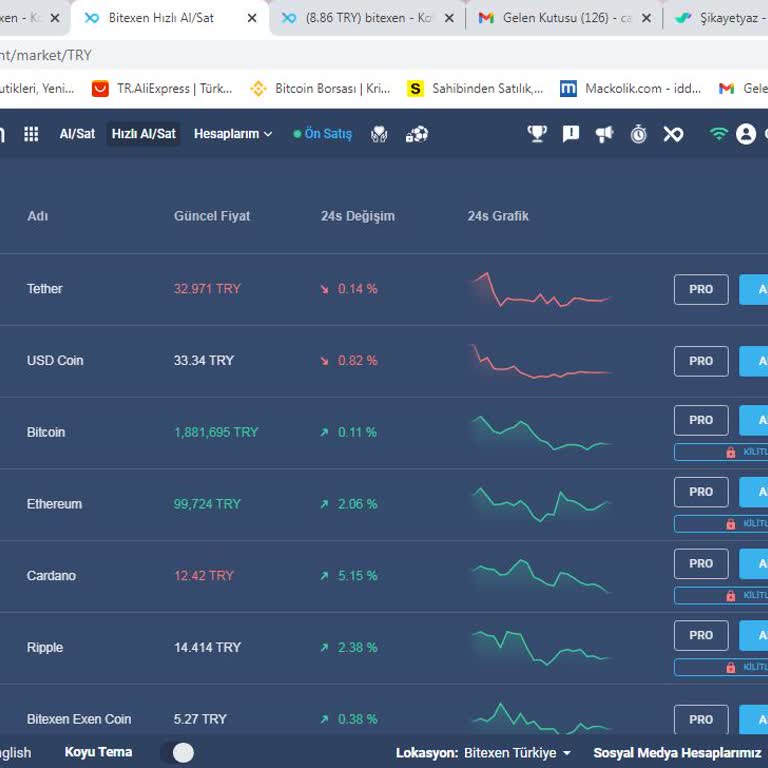
Task: Open the Ön Satış menu item
Action: pos(322,134)
